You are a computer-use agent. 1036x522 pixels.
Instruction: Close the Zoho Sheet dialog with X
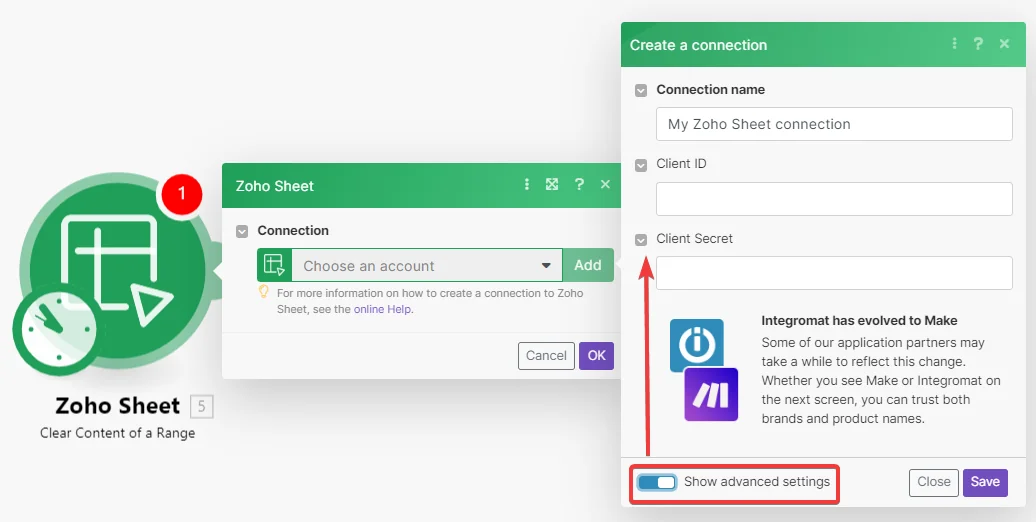click(605, 184)
